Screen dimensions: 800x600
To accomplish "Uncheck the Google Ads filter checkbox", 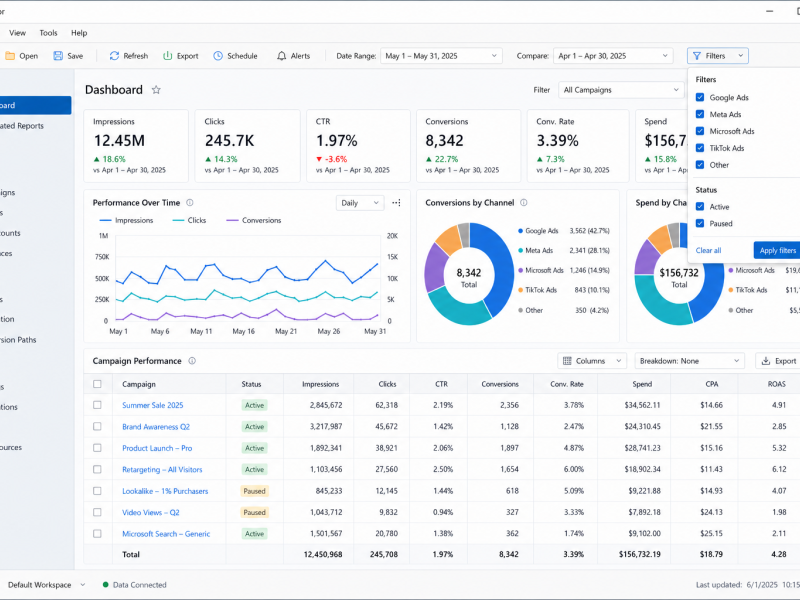I will pos(700,97).
